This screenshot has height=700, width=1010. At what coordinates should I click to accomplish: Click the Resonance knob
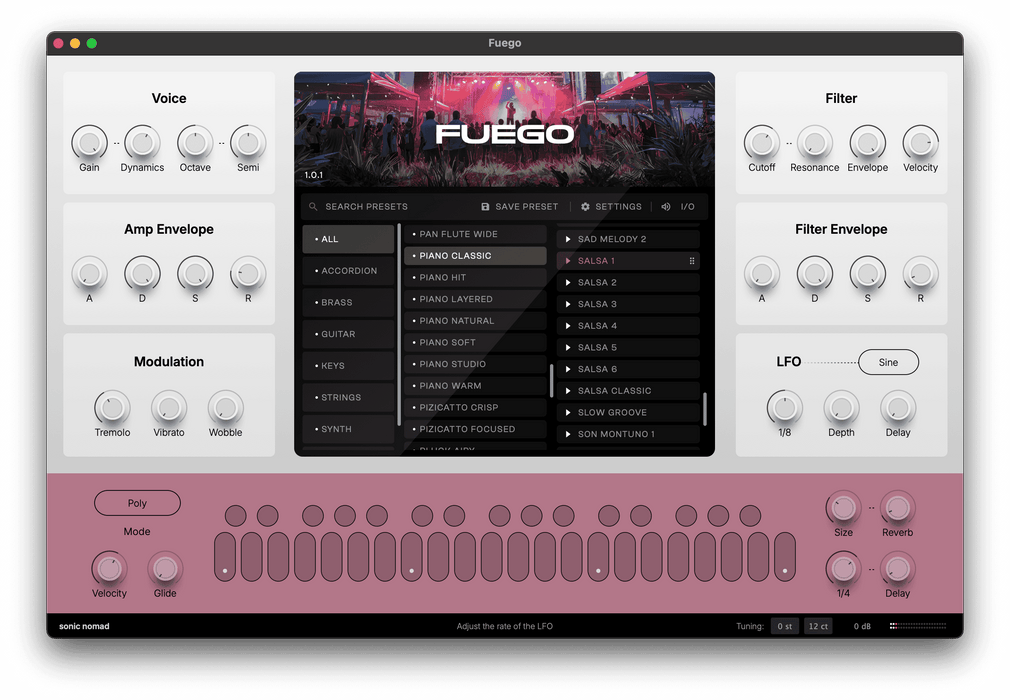point(814,142)
